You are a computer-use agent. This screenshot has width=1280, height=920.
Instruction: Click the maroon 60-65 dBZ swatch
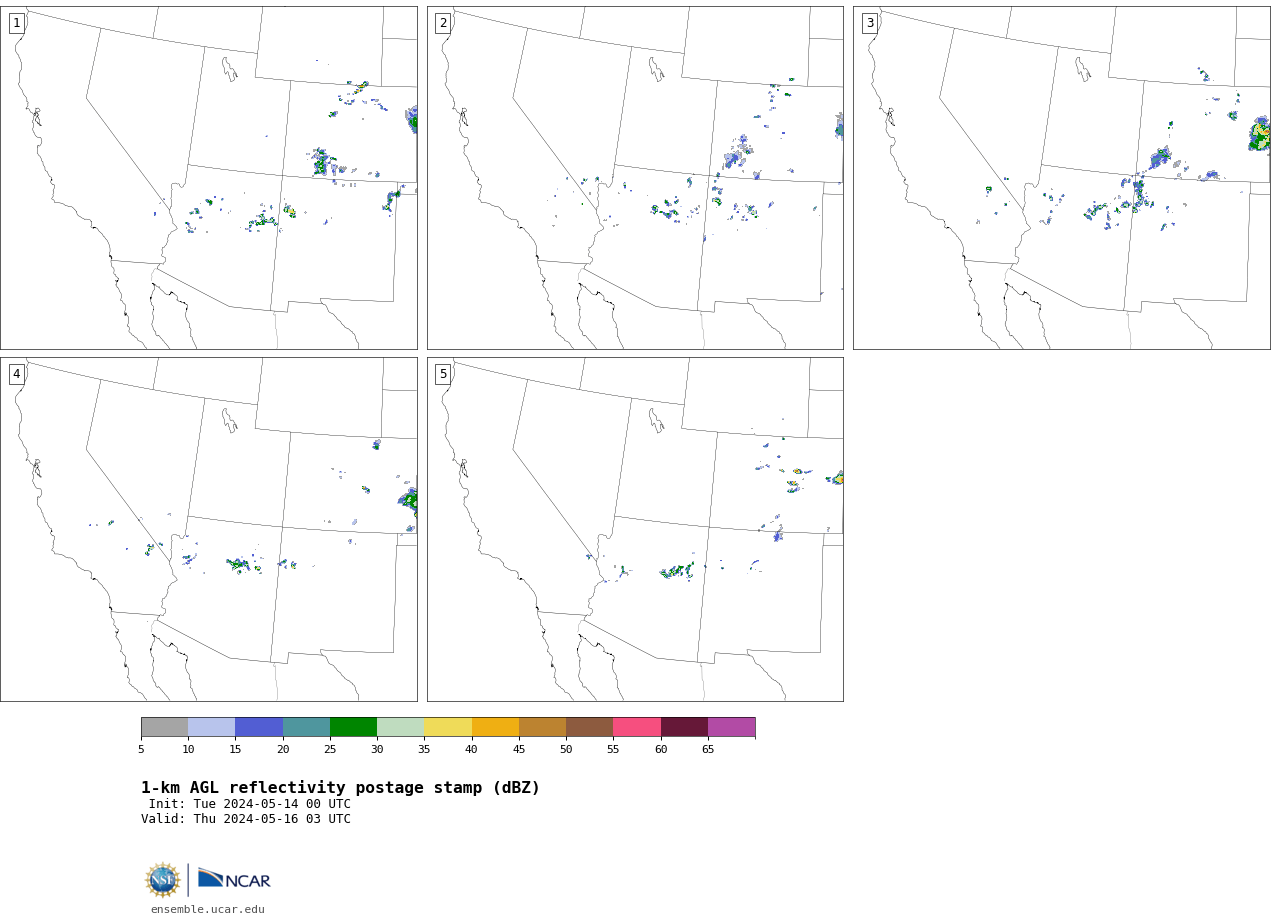pos(684,727)
